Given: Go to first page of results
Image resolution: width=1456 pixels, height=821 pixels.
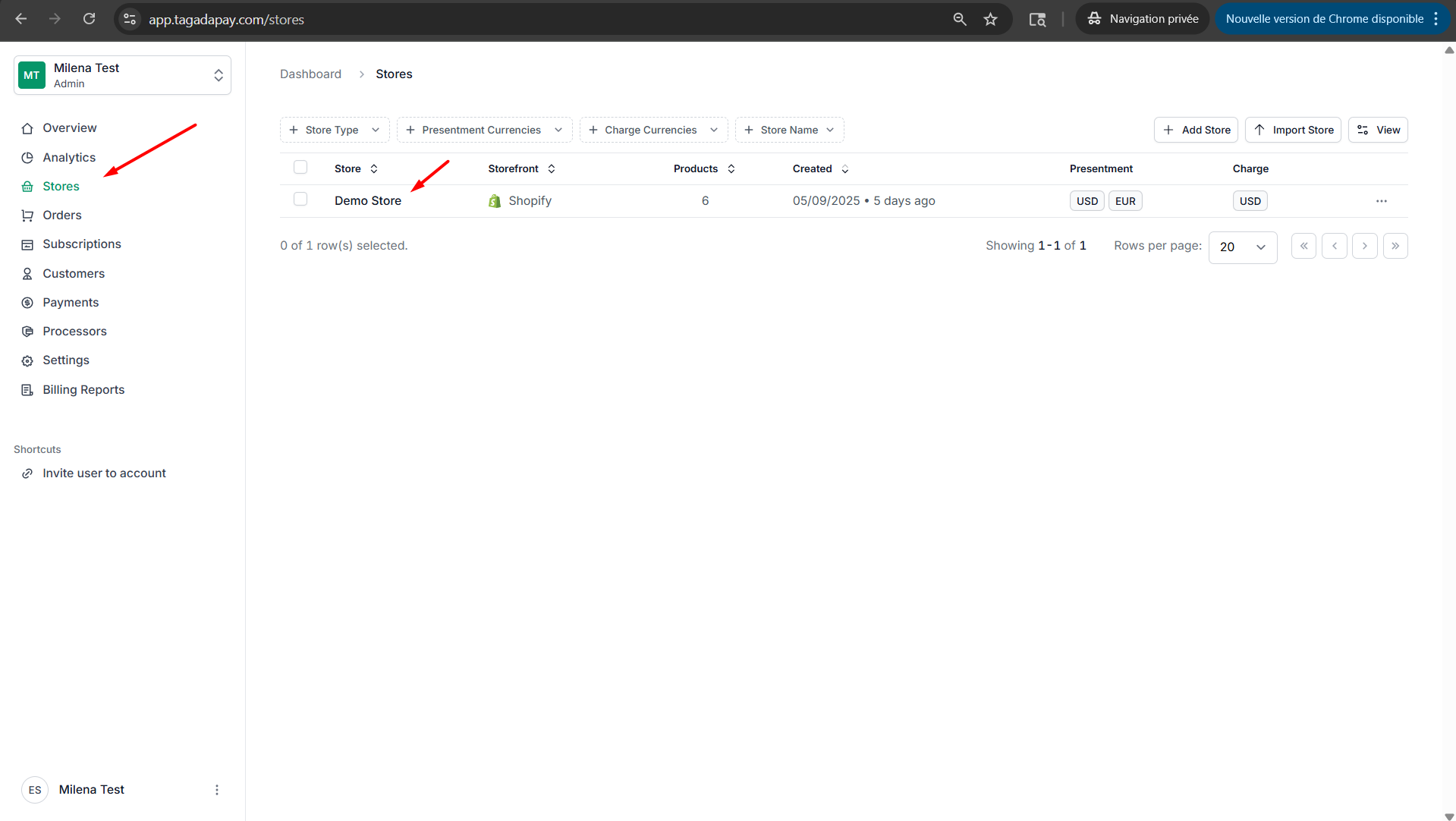Looking at the screenshot, I should pos(1303,246).
